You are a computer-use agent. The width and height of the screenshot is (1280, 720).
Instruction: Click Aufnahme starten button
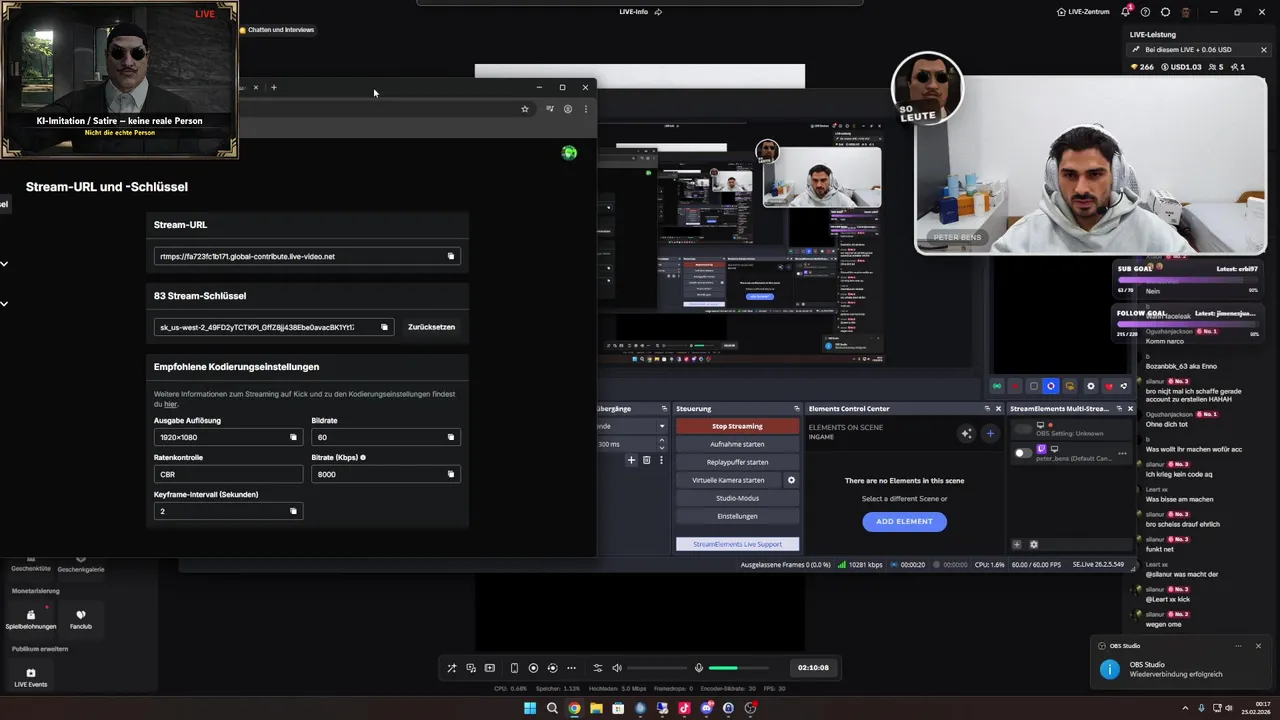737,444
